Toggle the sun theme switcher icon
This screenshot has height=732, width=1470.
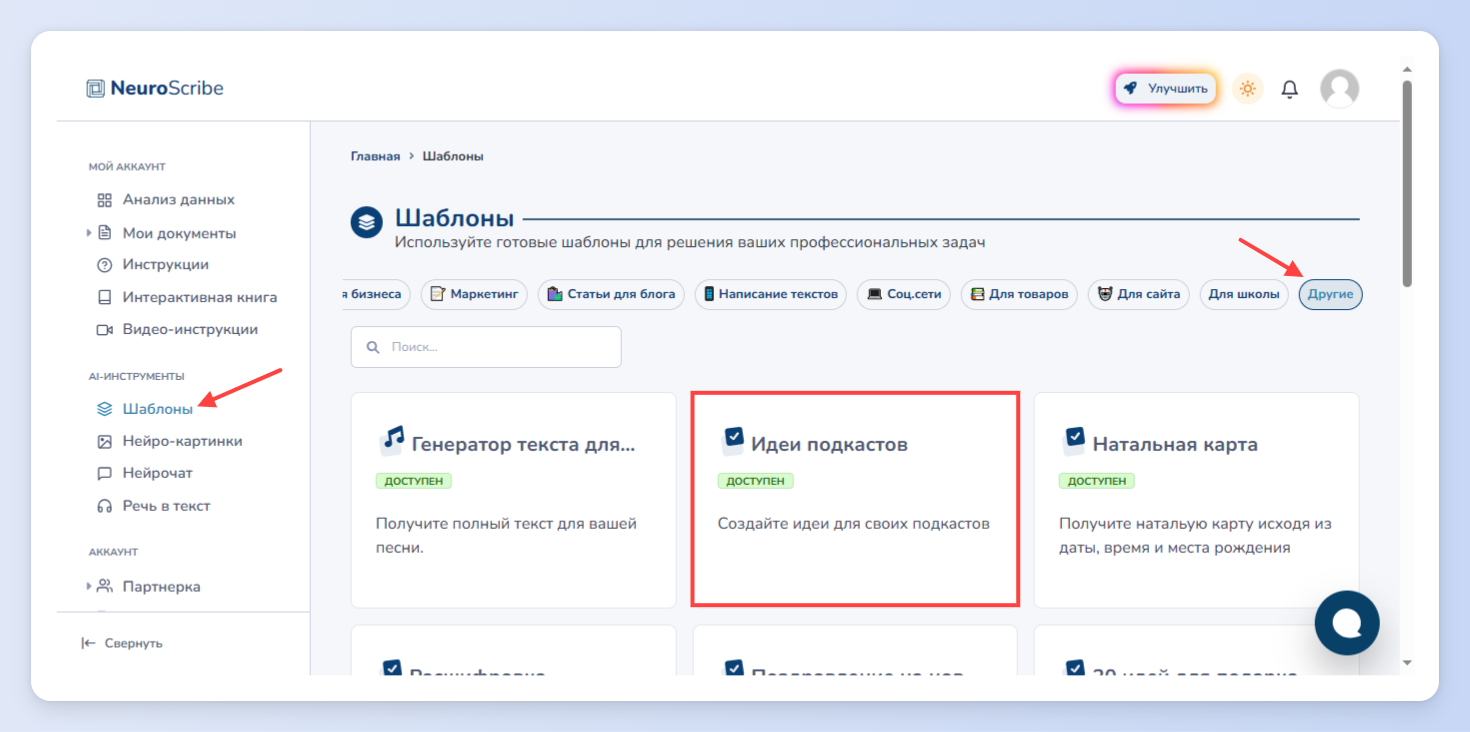point(1247,89)
